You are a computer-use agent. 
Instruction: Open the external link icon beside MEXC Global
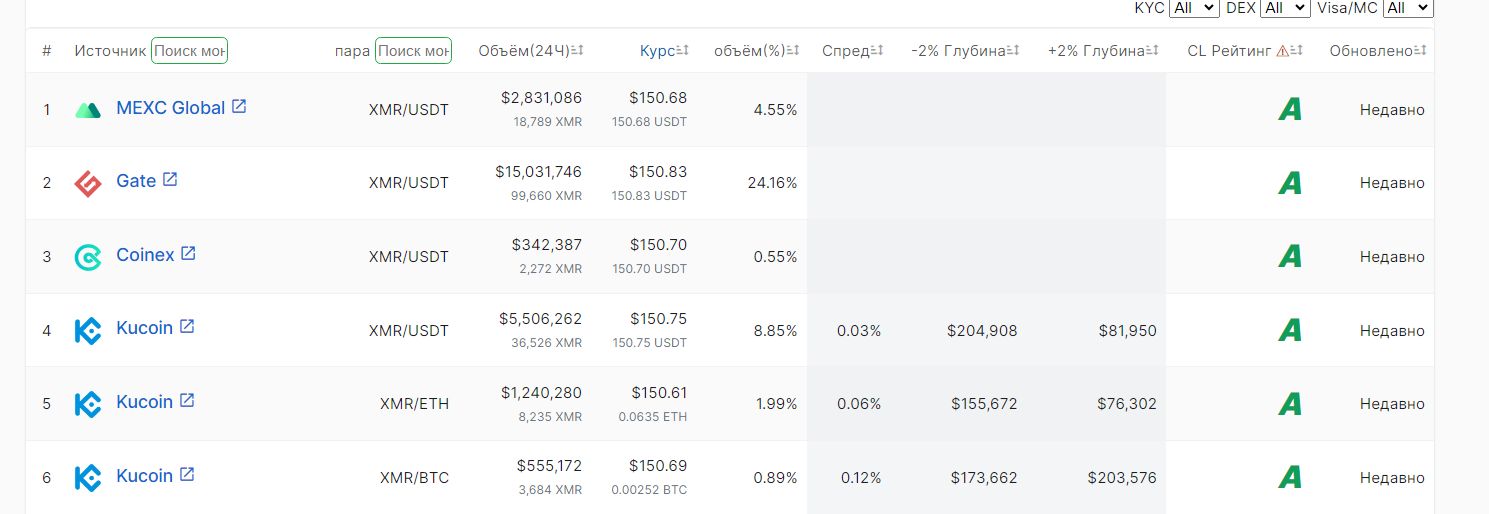pyautogui.click(x=239, y=106)
